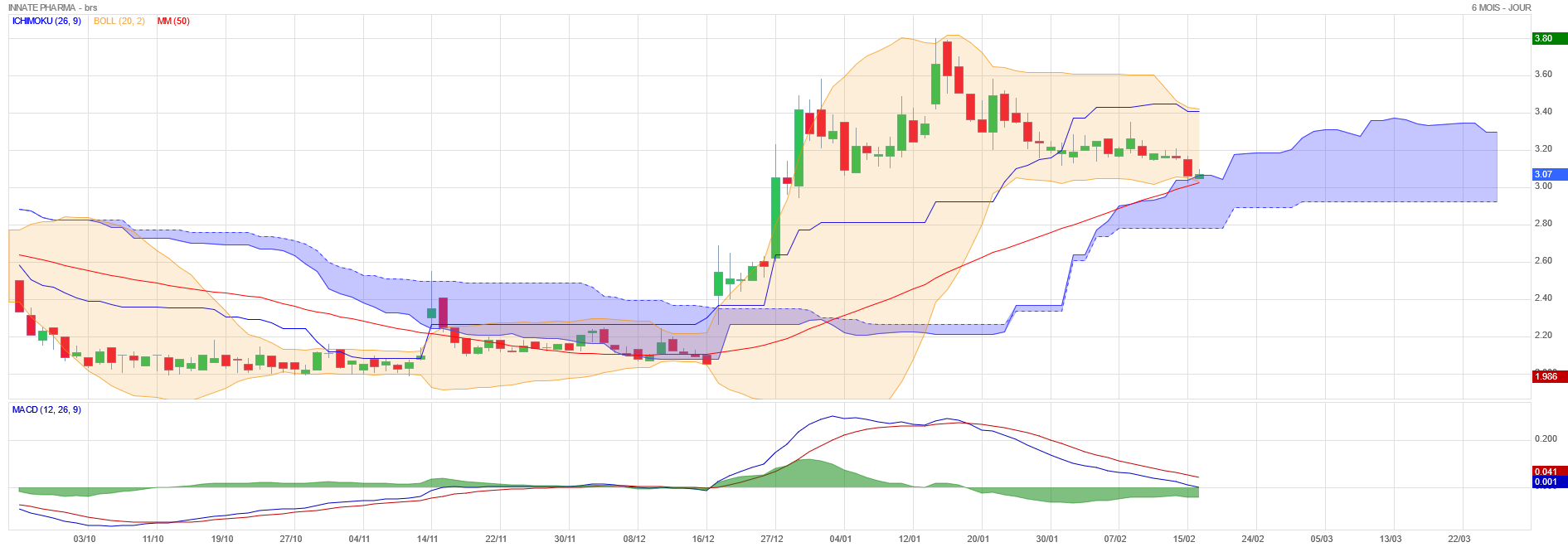Screen dimensions: 1568x547
Task: Select the 11/10 date on the time axis
Action: click(153, 539)
